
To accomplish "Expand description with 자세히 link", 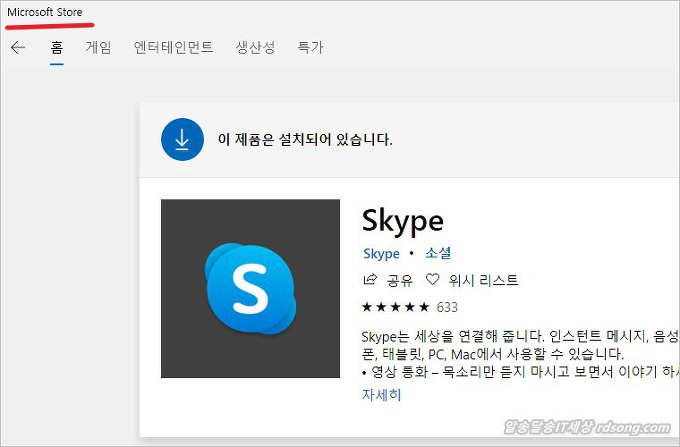I will pyautogui.click(x=382, y=395).
